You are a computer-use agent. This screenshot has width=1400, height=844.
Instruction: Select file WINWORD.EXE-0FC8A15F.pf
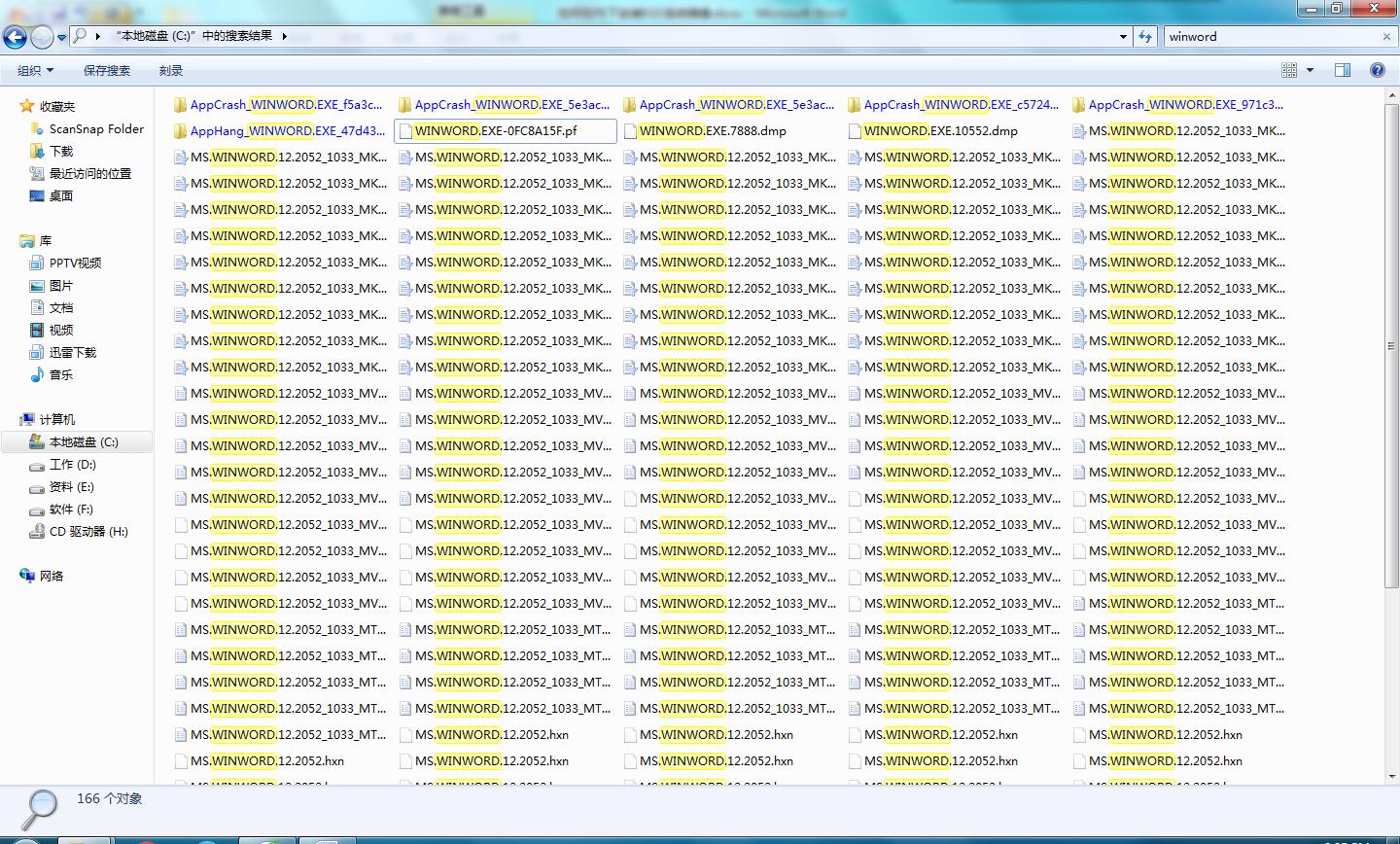pyautogui.click(x=506, y=130)
